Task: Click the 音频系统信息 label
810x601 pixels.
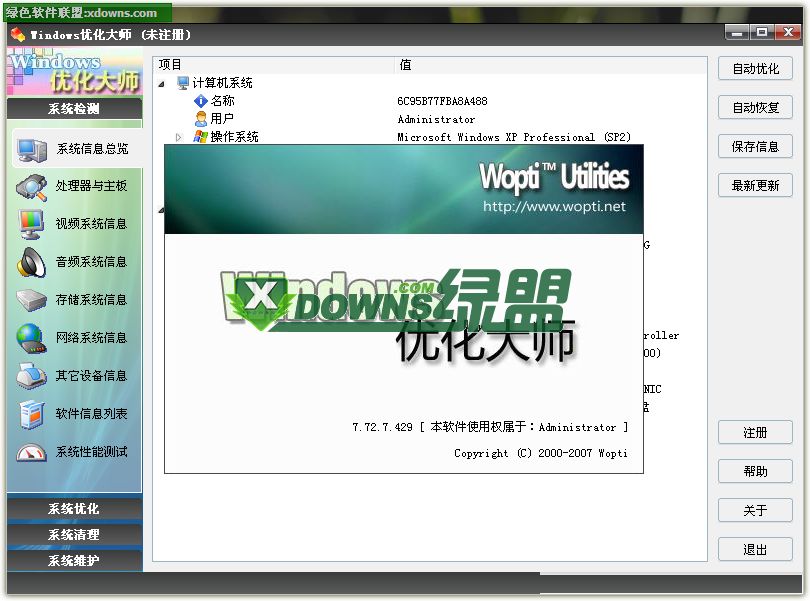Action: [91, 262]
